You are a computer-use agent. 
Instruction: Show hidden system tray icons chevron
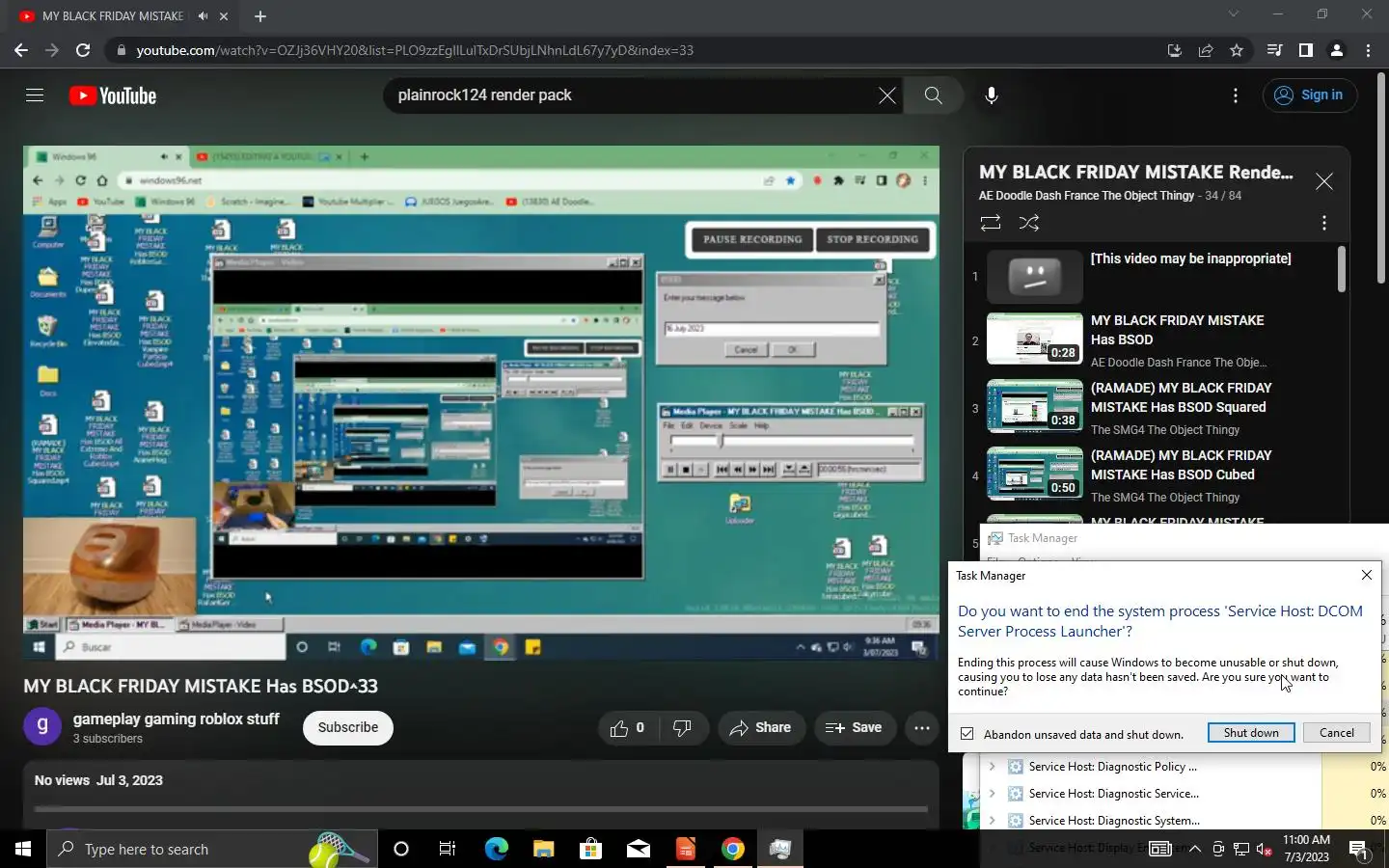point(1194,849)
